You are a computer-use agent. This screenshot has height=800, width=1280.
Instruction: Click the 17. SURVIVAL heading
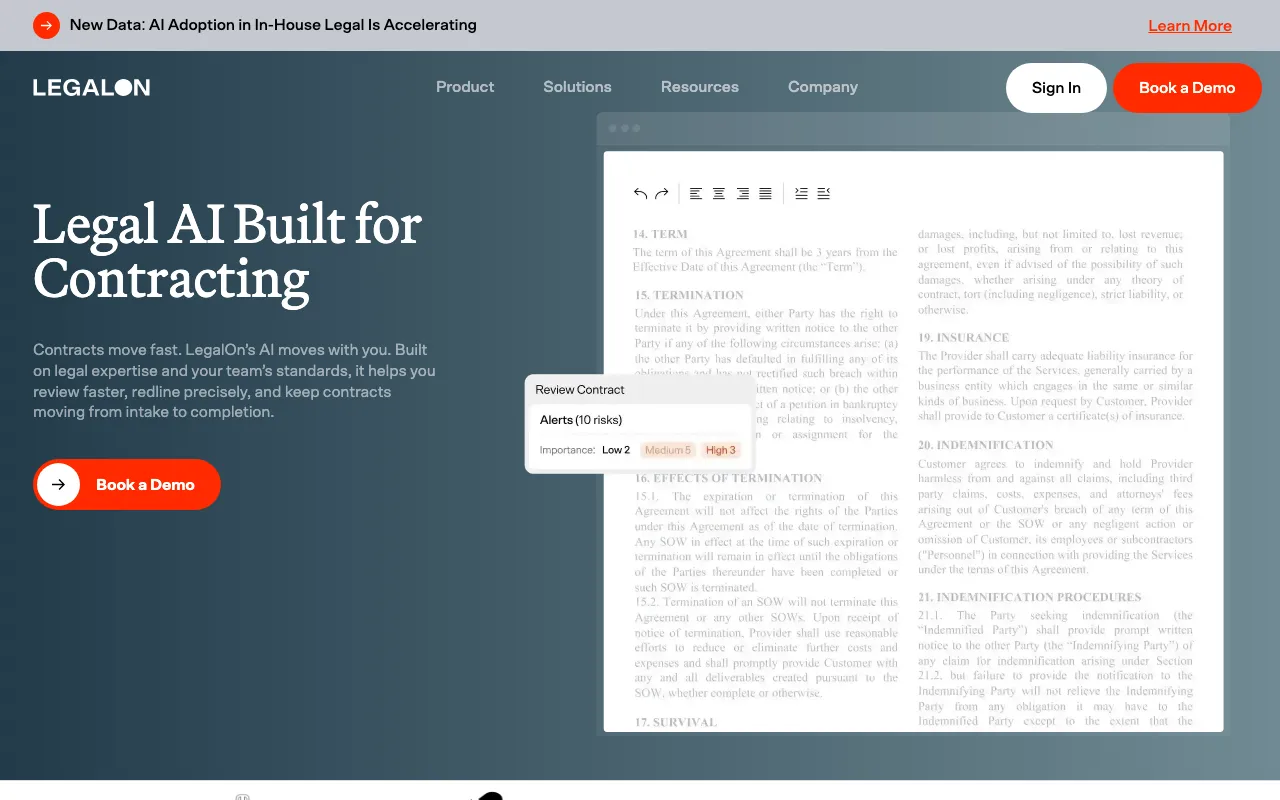(676, 722)
